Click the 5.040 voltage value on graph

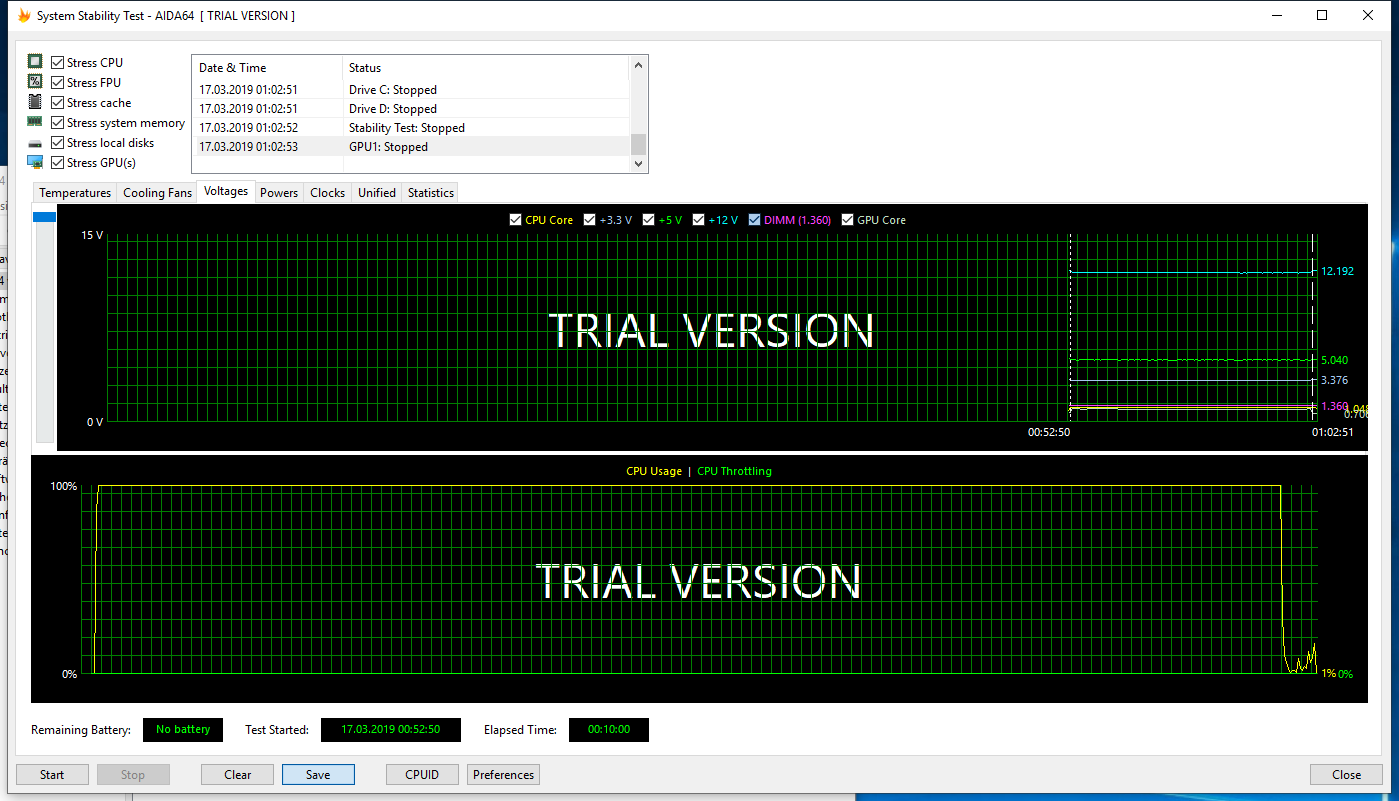[x=1334, y=360]
